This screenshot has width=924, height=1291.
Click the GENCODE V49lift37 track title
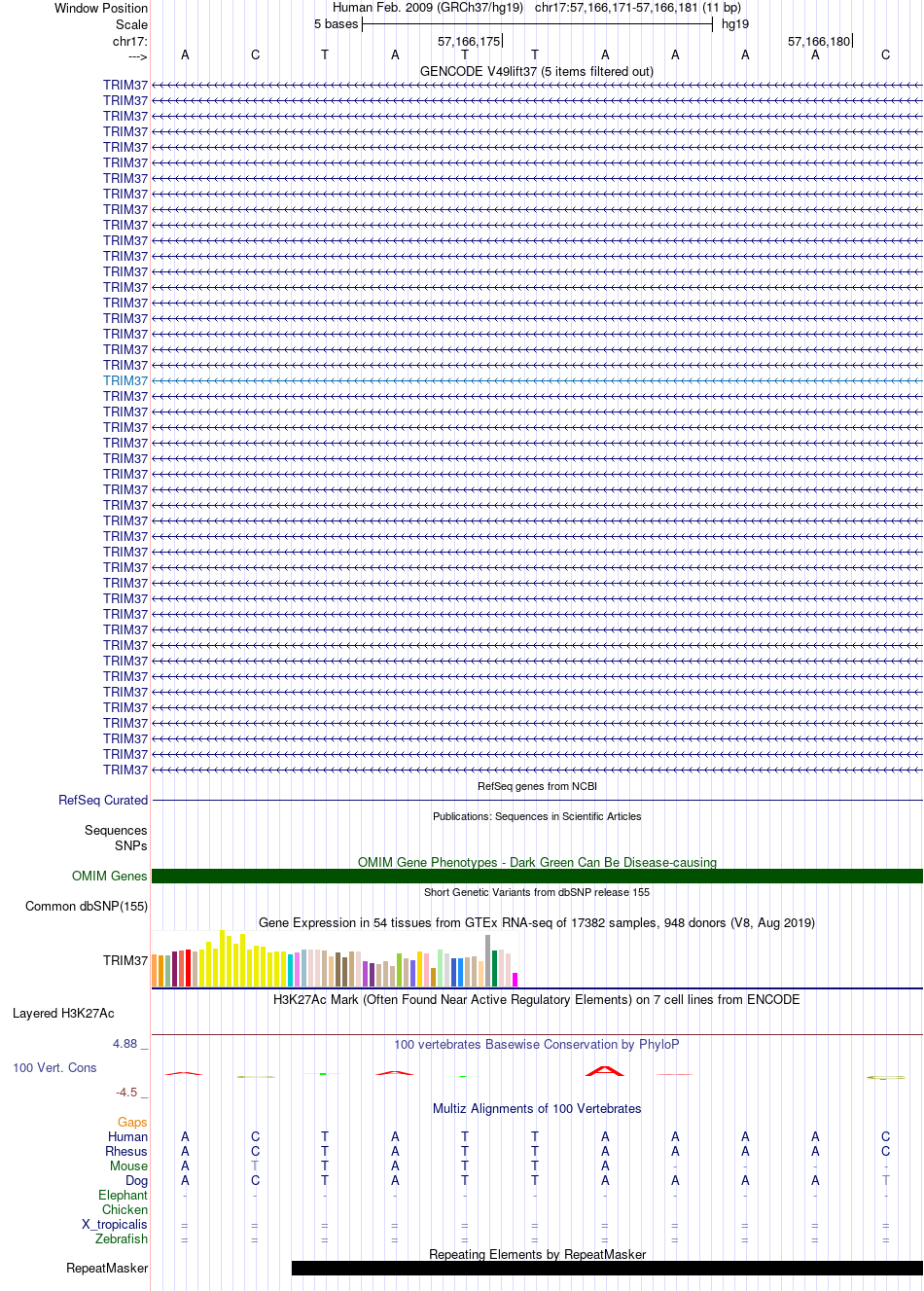(537, 71)
